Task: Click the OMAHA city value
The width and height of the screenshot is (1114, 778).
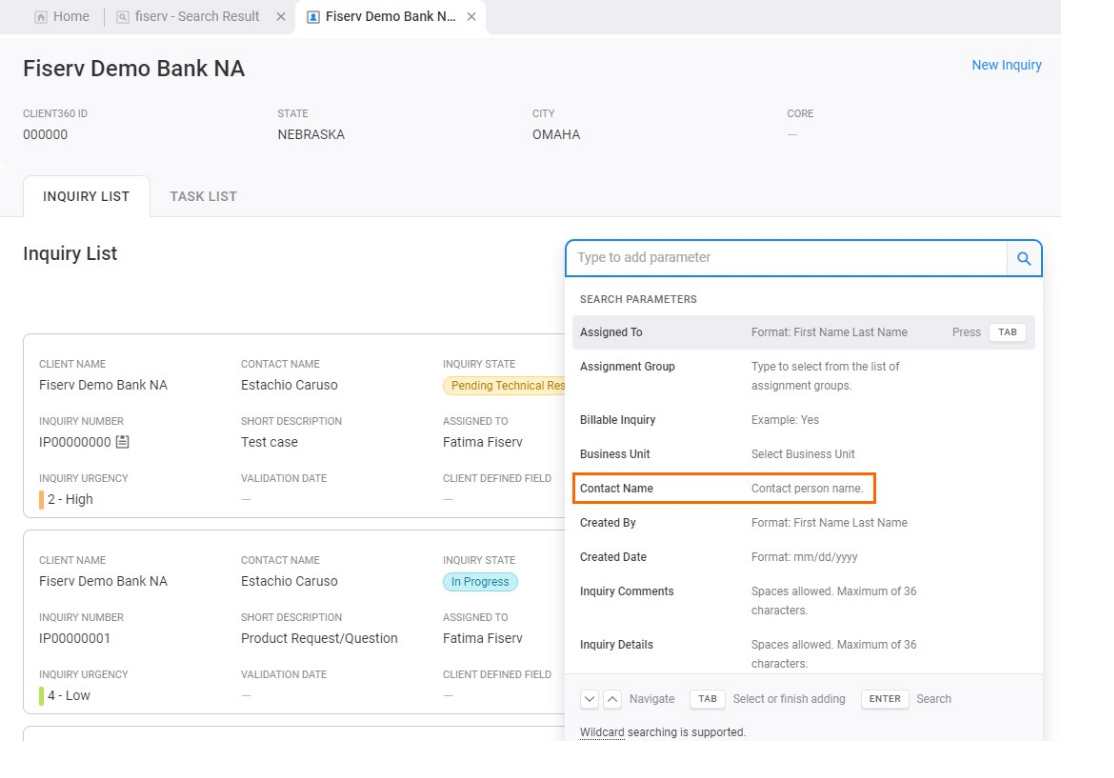Action: pyautogui.click(x=556, y=134)
